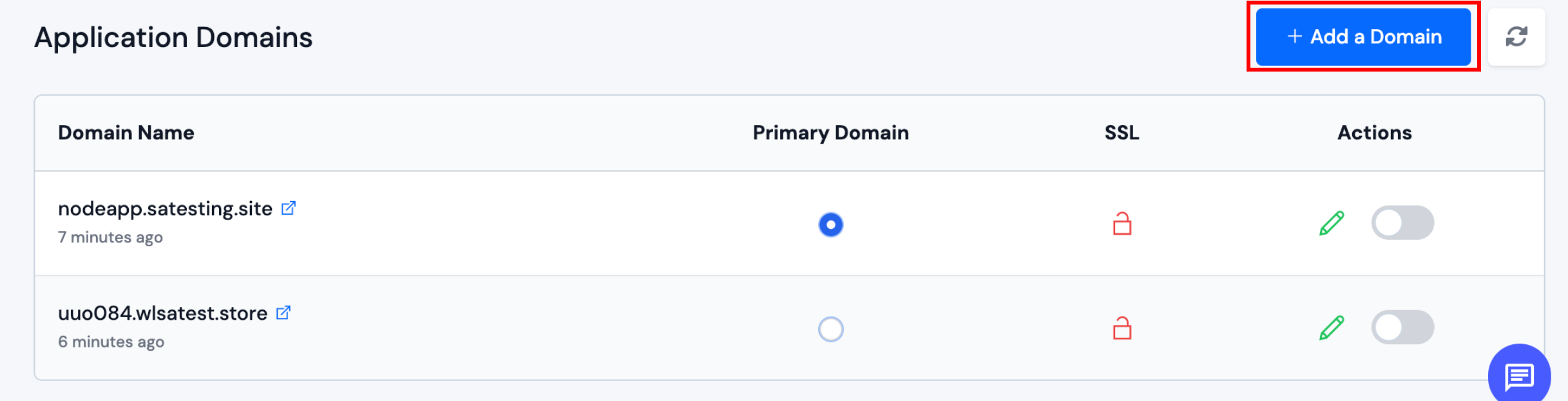Click the Application Domains page title
Image resolution: width=1568 pixels, height=401 pixels.
[174, 37]
